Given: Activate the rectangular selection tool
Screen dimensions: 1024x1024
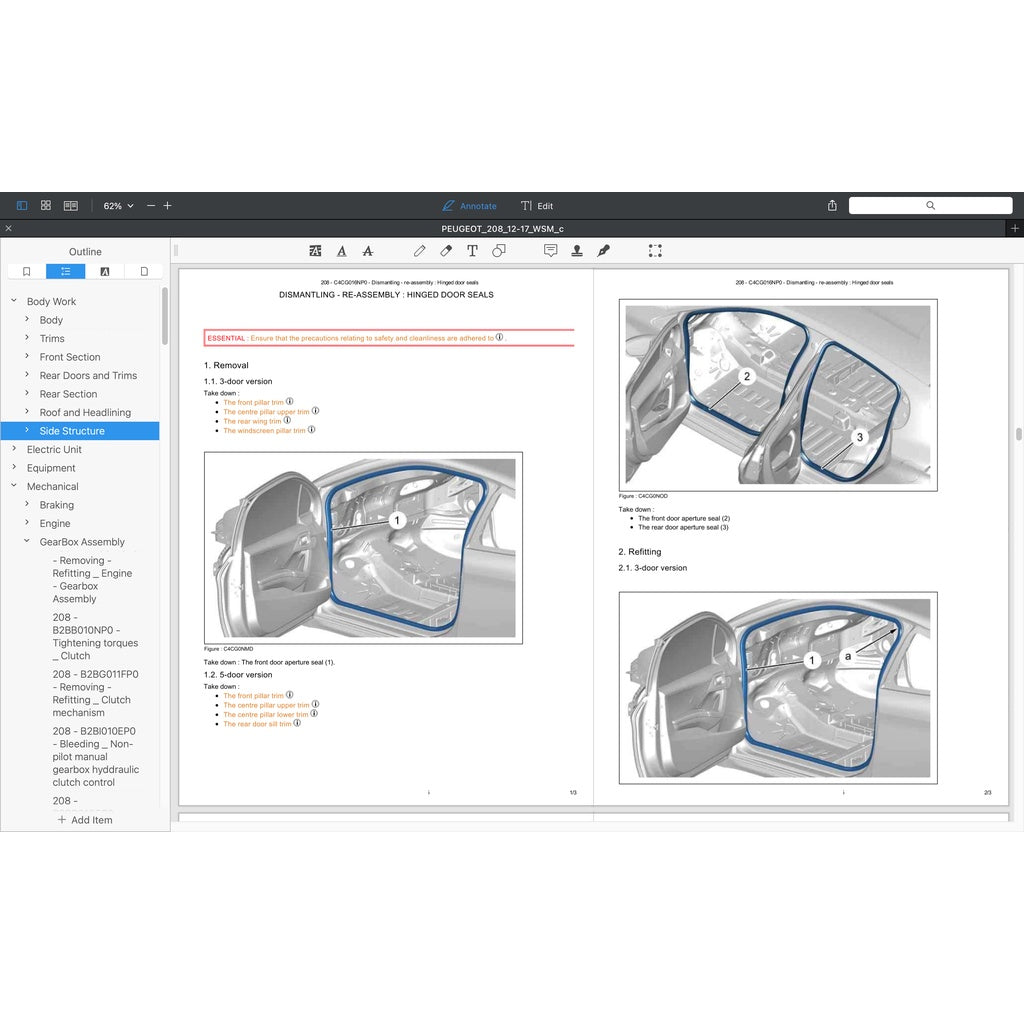Looking at the screenshot, I should pyautogui.click(x=655, y=251).
